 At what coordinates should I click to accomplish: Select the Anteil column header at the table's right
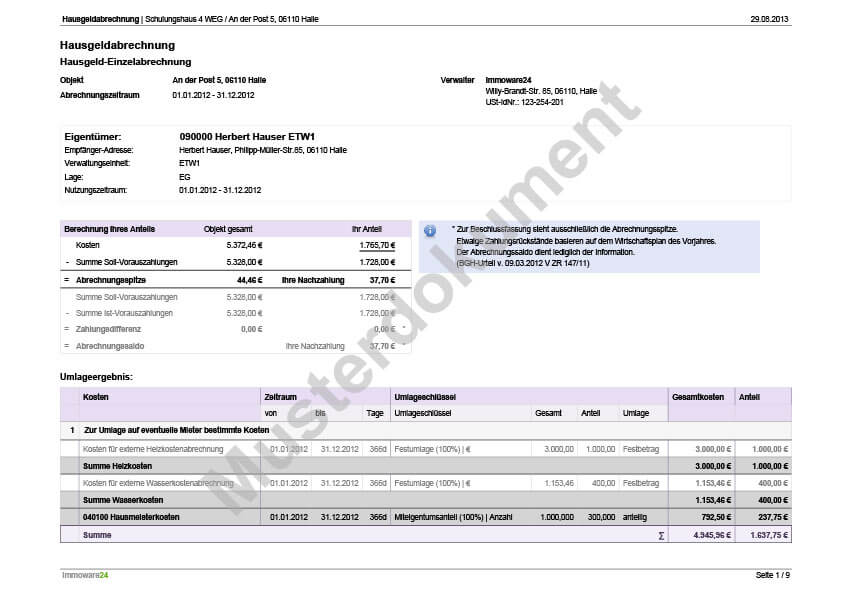click(x=749, y=397)
